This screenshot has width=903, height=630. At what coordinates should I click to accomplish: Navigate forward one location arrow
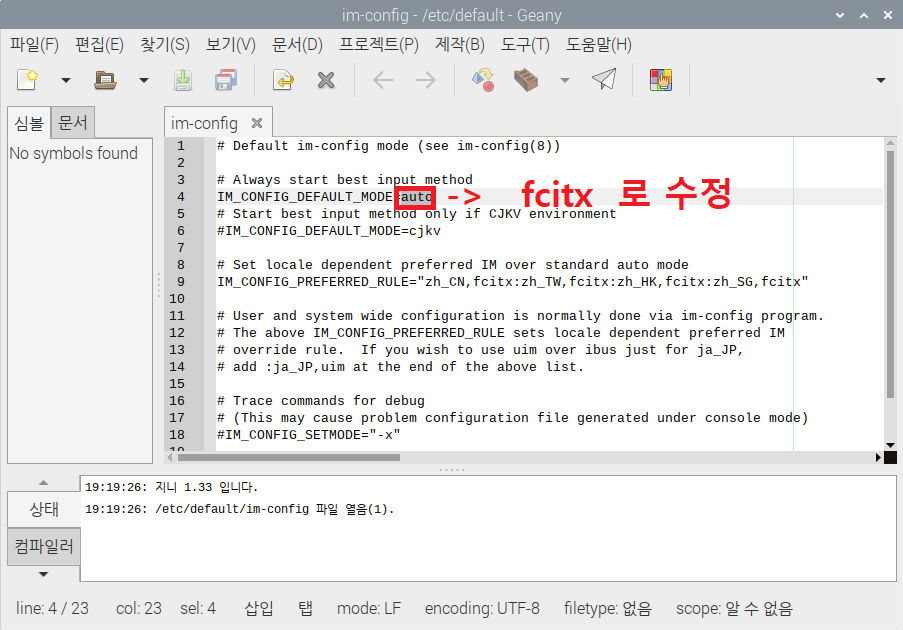click(x=426, y=80)
